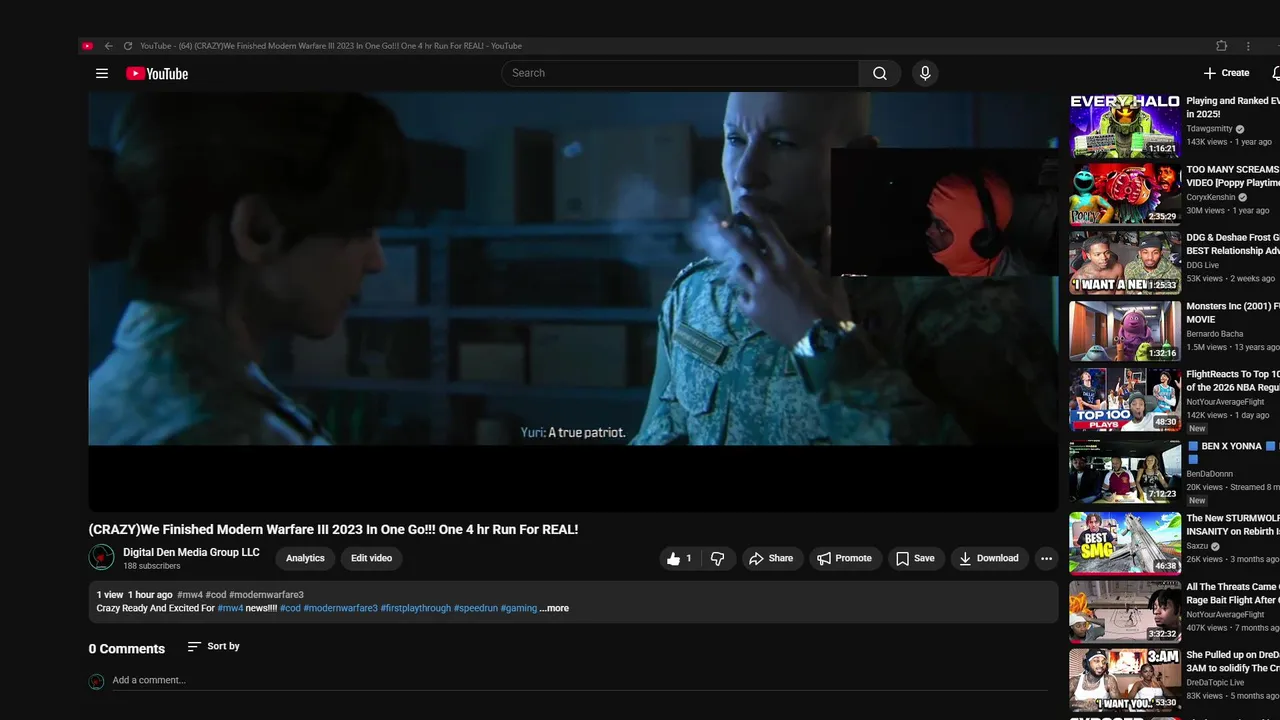Image resolution: width=1280 pixels, height=720 pixels.
Task: Click YouTube favicon in browser tab bar
Action: [87, 46]
